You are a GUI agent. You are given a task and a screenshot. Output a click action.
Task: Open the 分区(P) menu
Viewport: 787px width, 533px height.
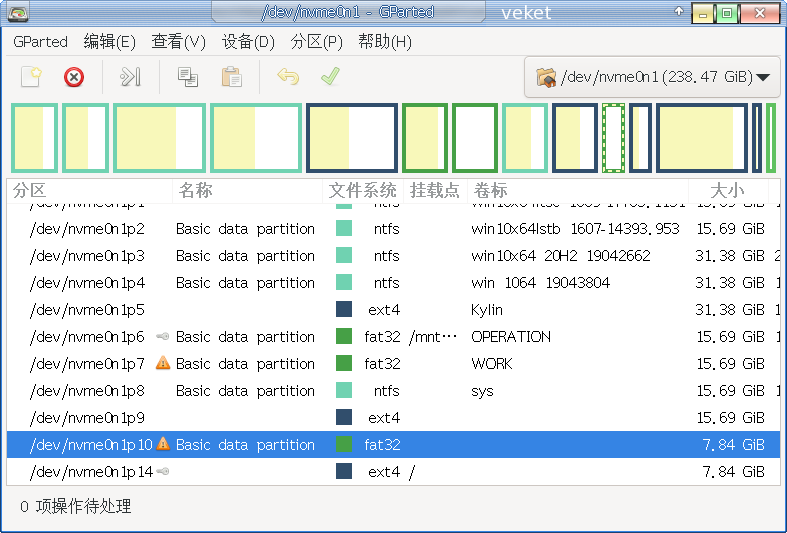tap(316, 41)
